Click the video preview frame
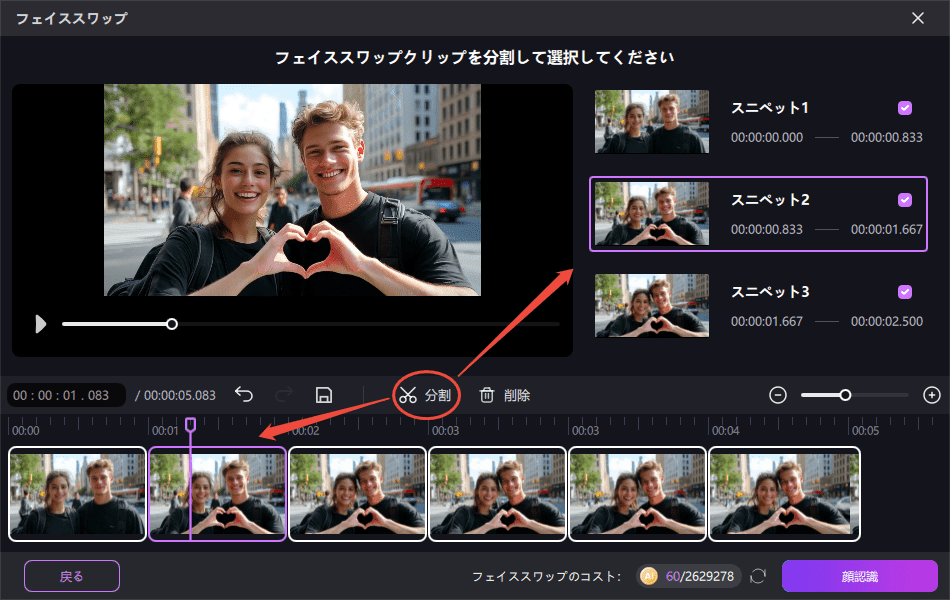950x600 pixels. coord(292,190)
